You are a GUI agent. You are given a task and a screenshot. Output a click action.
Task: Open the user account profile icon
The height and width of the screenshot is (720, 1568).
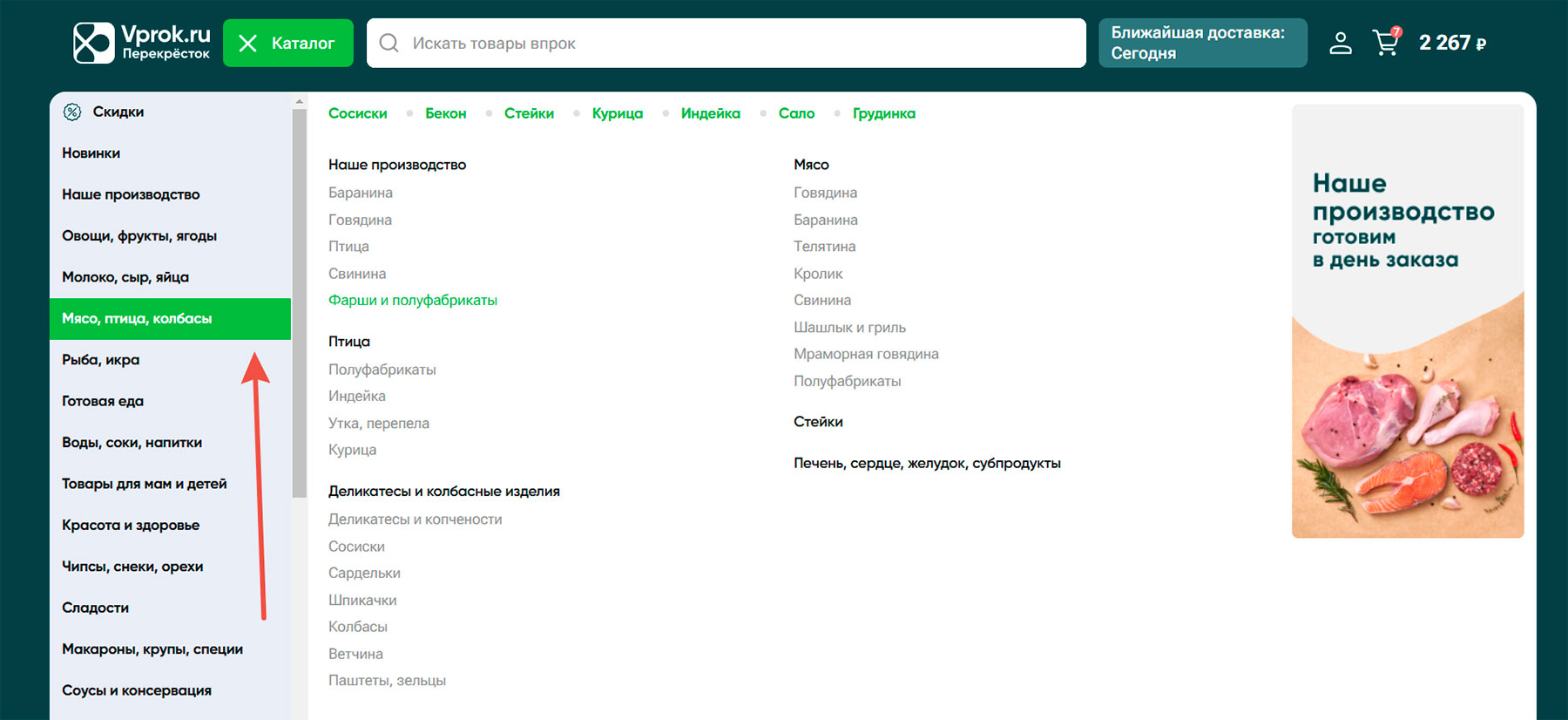coord(1340,43)
